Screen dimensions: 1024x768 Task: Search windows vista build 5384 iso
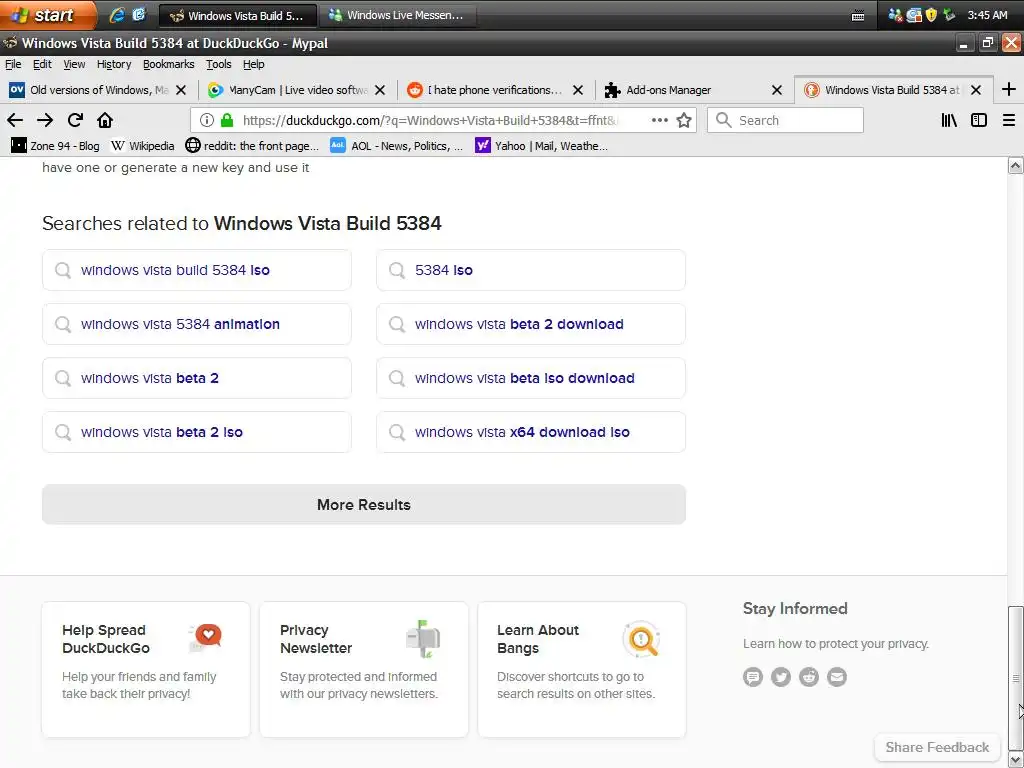click(x=197, y=270)
